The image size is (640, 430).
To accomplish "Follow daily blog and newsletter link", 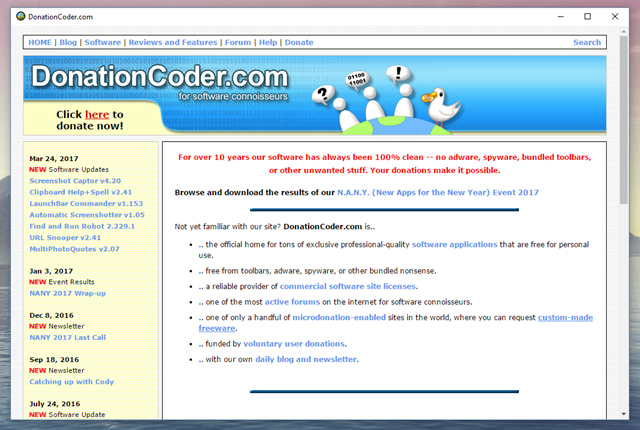I will click(x=306, y=359).
